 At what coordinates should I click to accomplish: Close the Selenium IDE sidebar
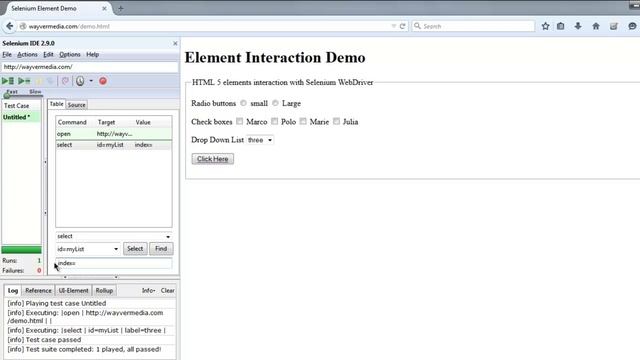click(175, 43)
